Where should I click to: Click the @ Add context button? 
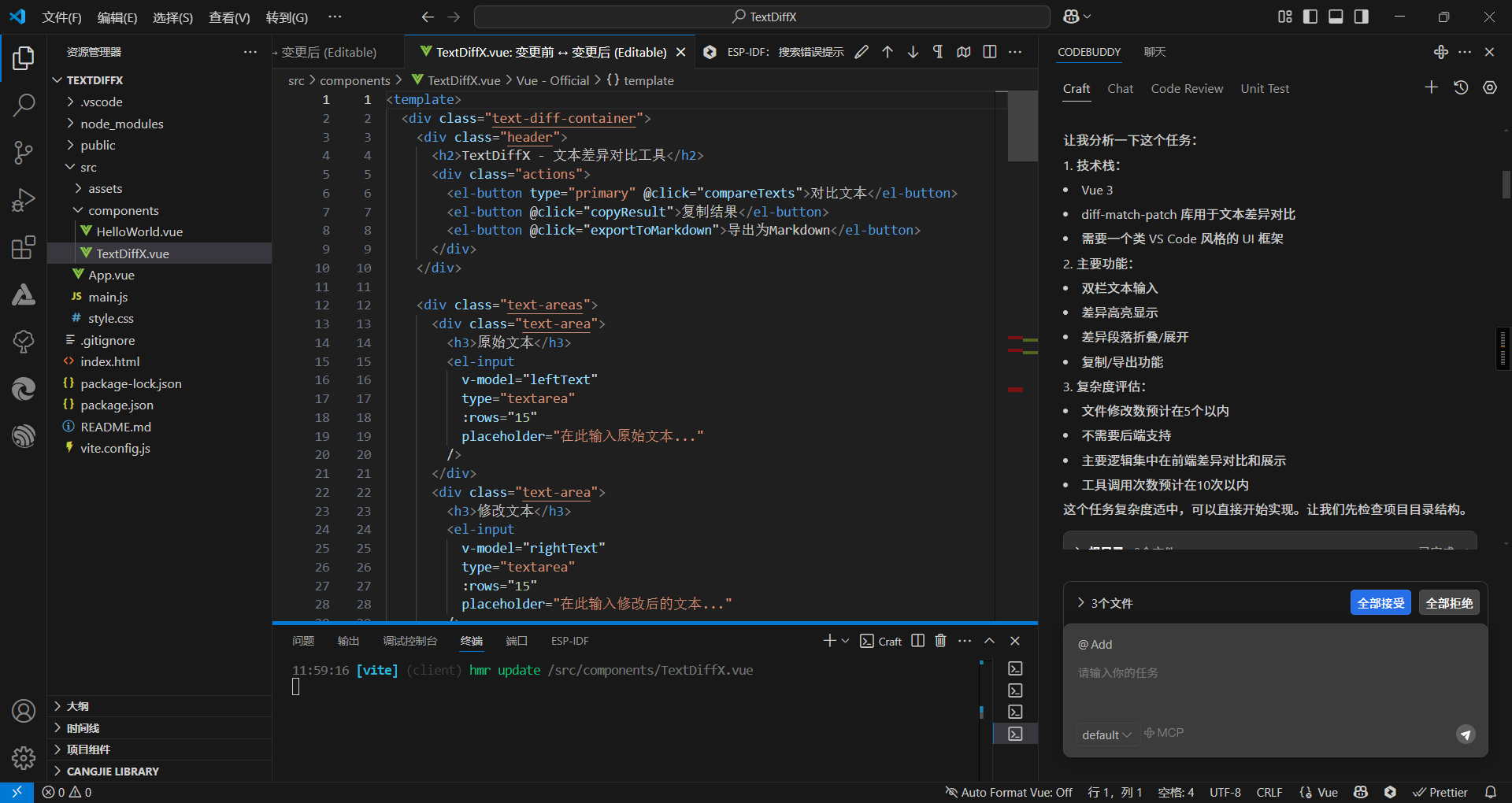coord(1095,644)
